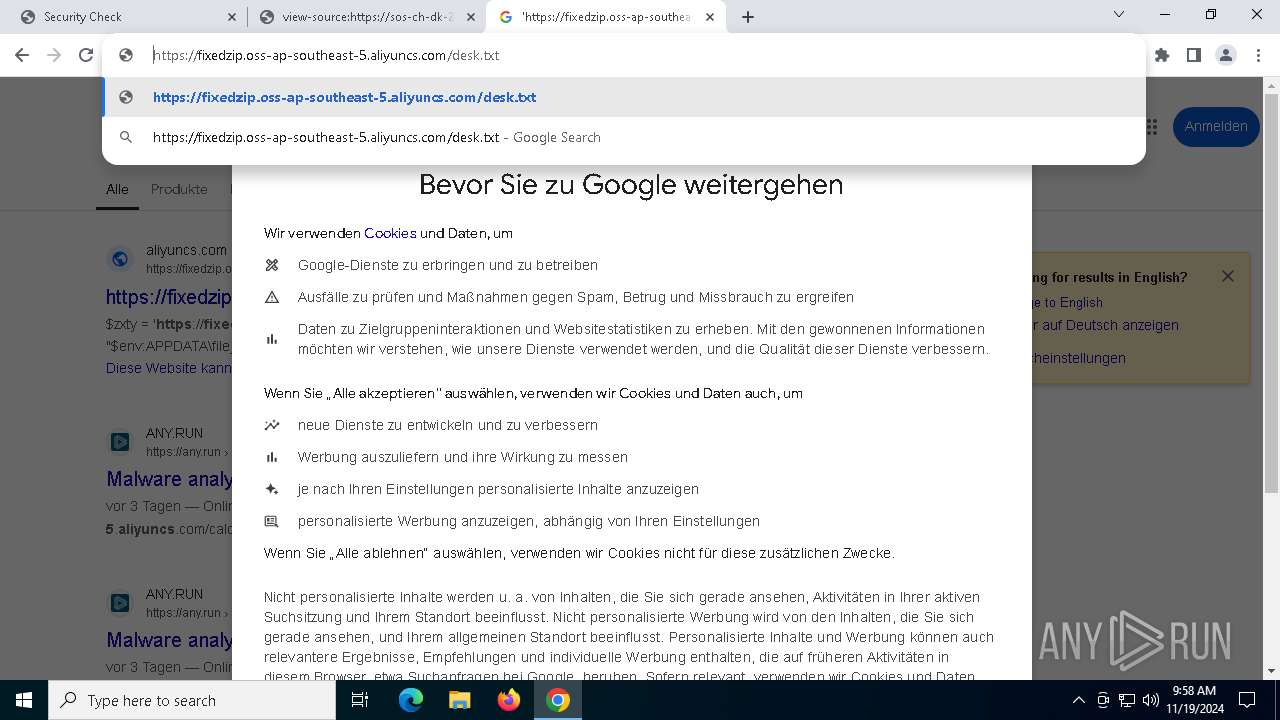The width and height of the screenshot is (1280, 720).
Task: Close the Security Check tab
Action: tap(232, 17)
